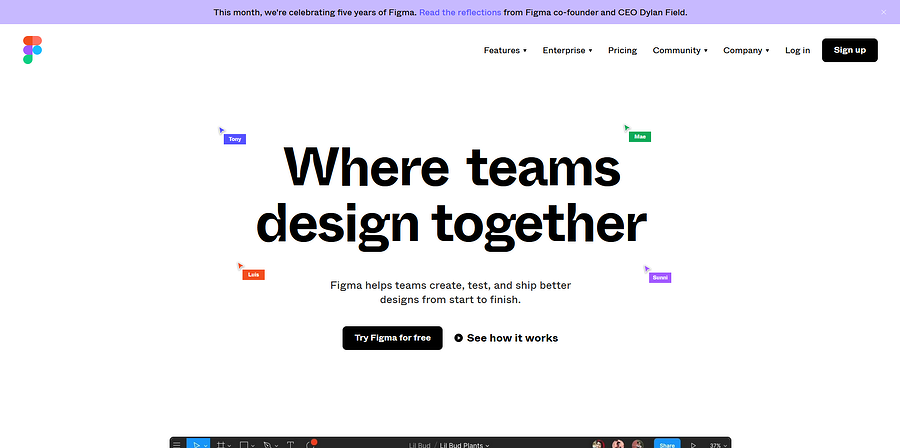Select the Pen tool in the editor toolbar
This screenshot has width=900, height=448.
(268, 443)
